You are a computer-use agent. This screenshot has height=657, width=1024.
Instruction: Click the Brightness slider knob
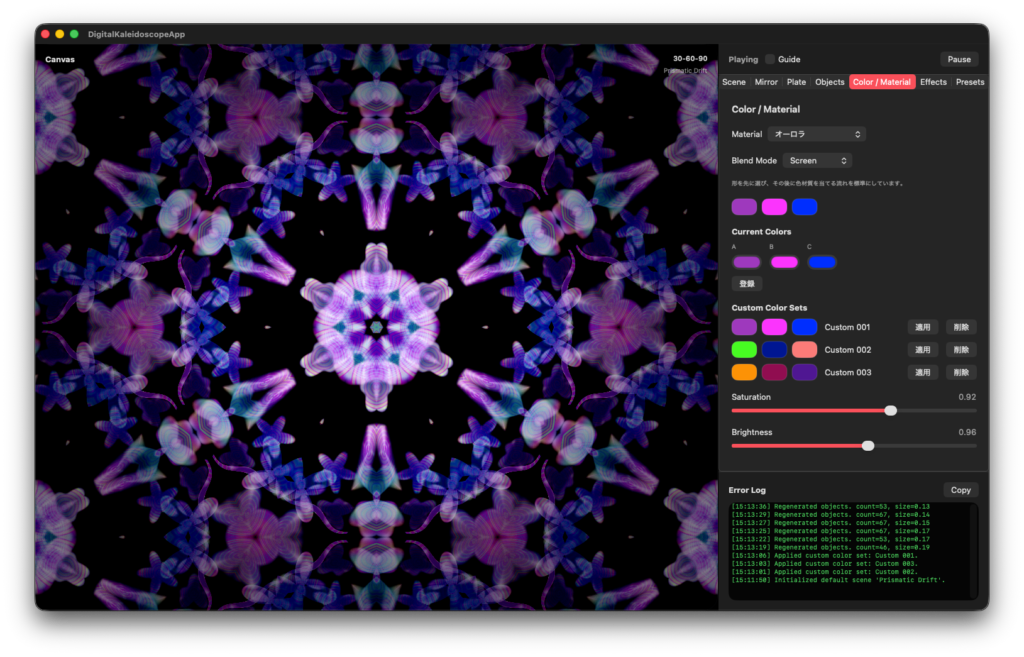(868, 445)
